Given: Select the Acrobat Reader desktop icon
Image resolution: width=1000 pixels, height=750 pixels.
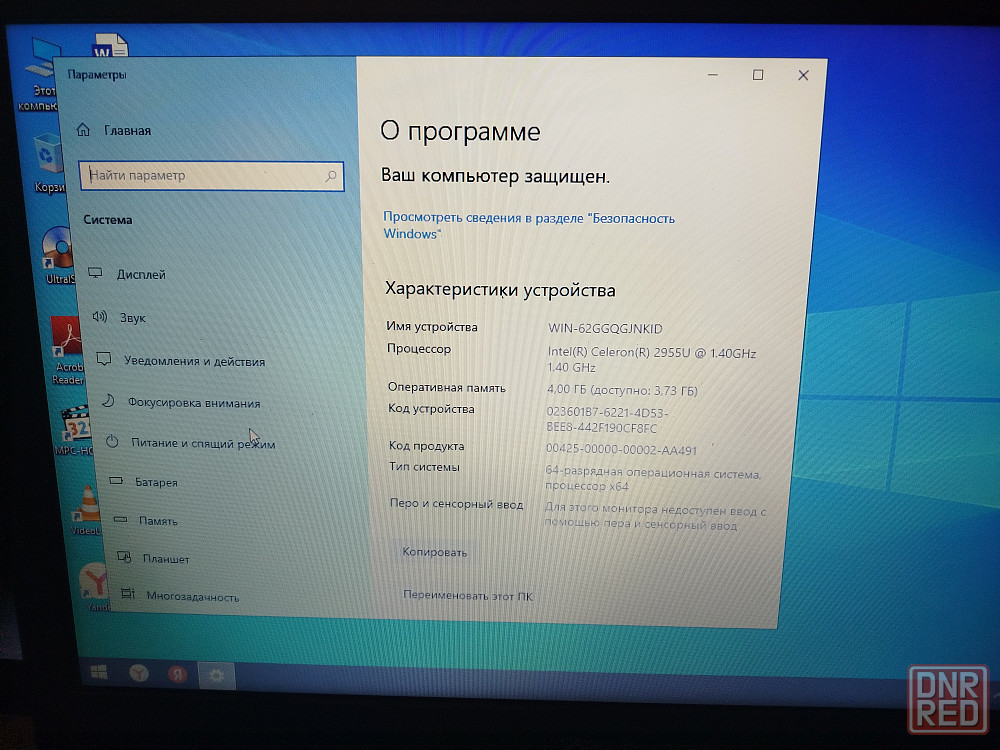Looking at the screenshot, I should pos(67,350).
